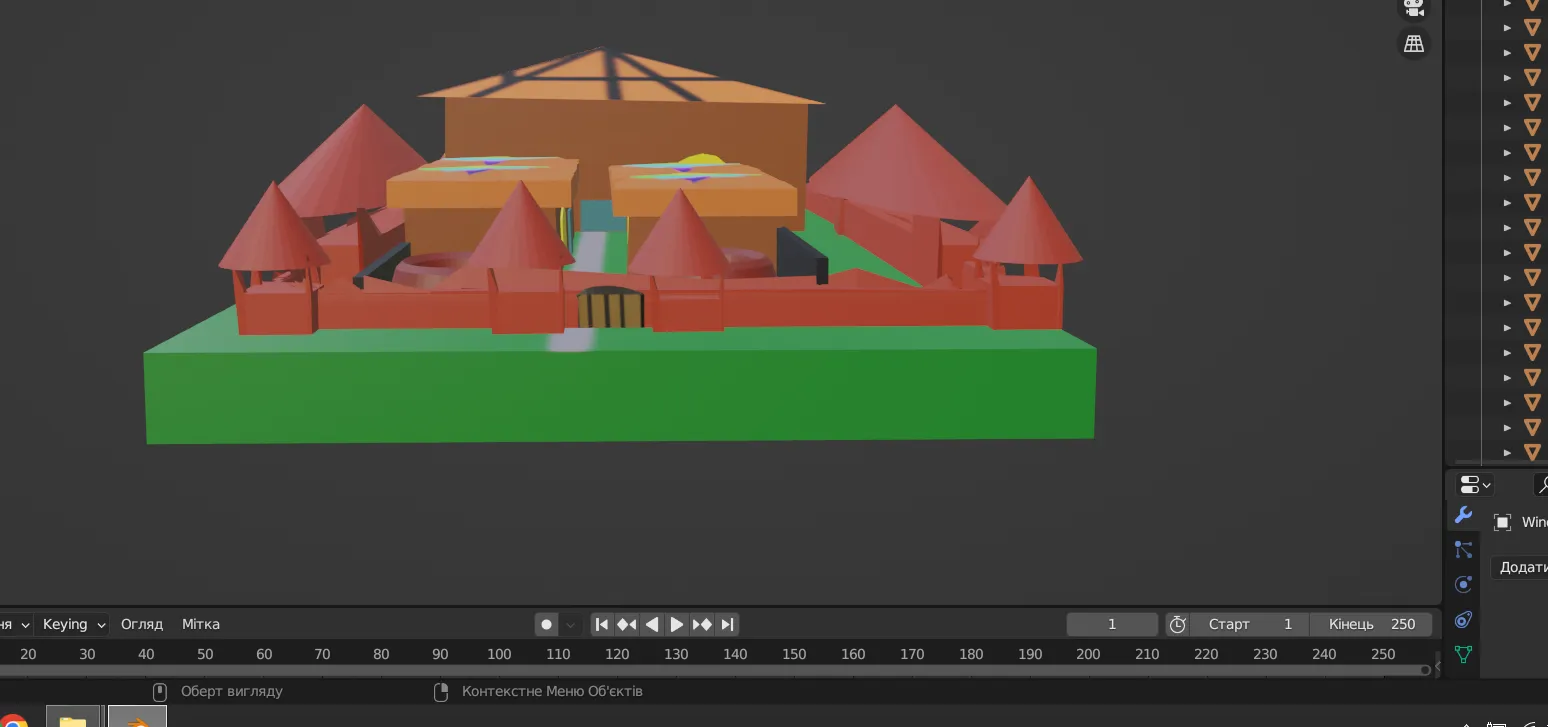Jump to the end frame of playback

click(728, 624)
